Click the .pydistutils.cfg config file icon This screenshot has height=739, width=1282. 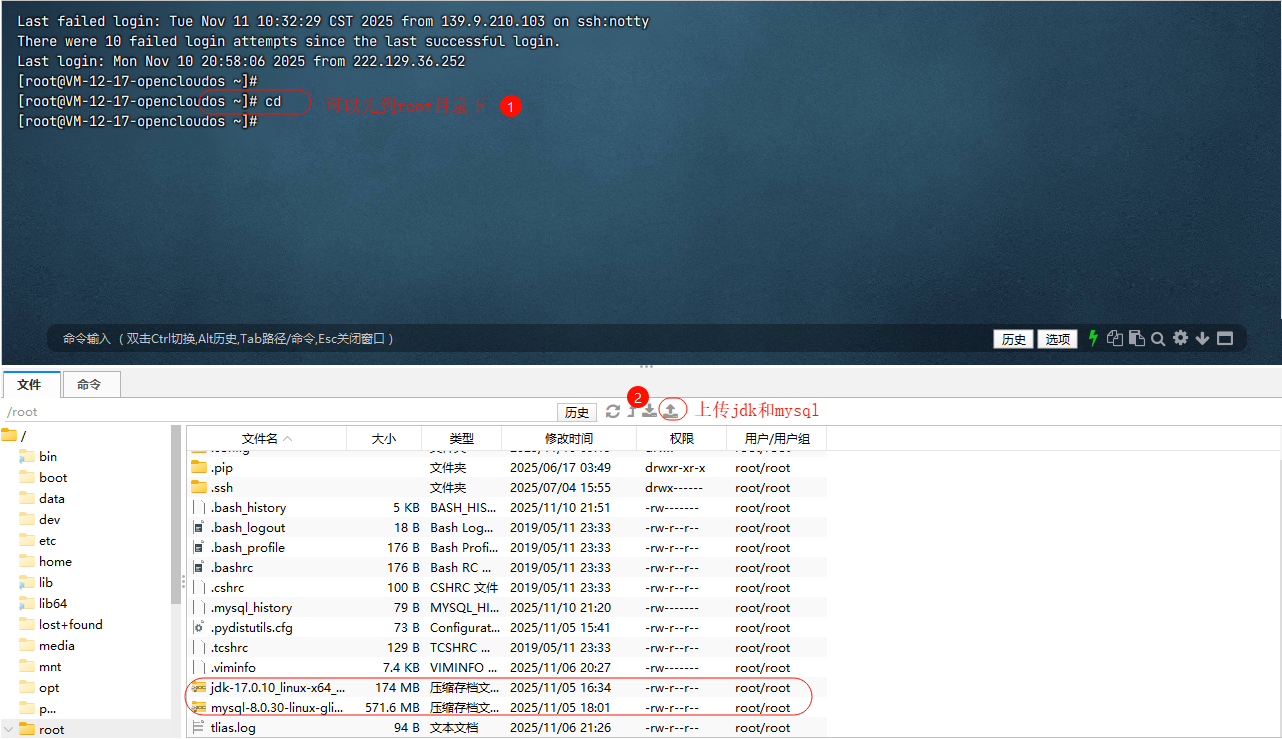(x=199, y=627)
